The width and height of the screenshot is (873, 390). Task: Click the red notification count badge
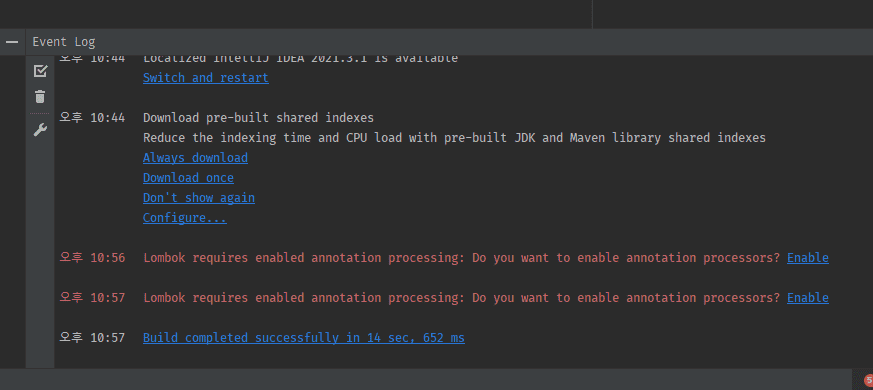pyautogui.click(x=867, y=379)
